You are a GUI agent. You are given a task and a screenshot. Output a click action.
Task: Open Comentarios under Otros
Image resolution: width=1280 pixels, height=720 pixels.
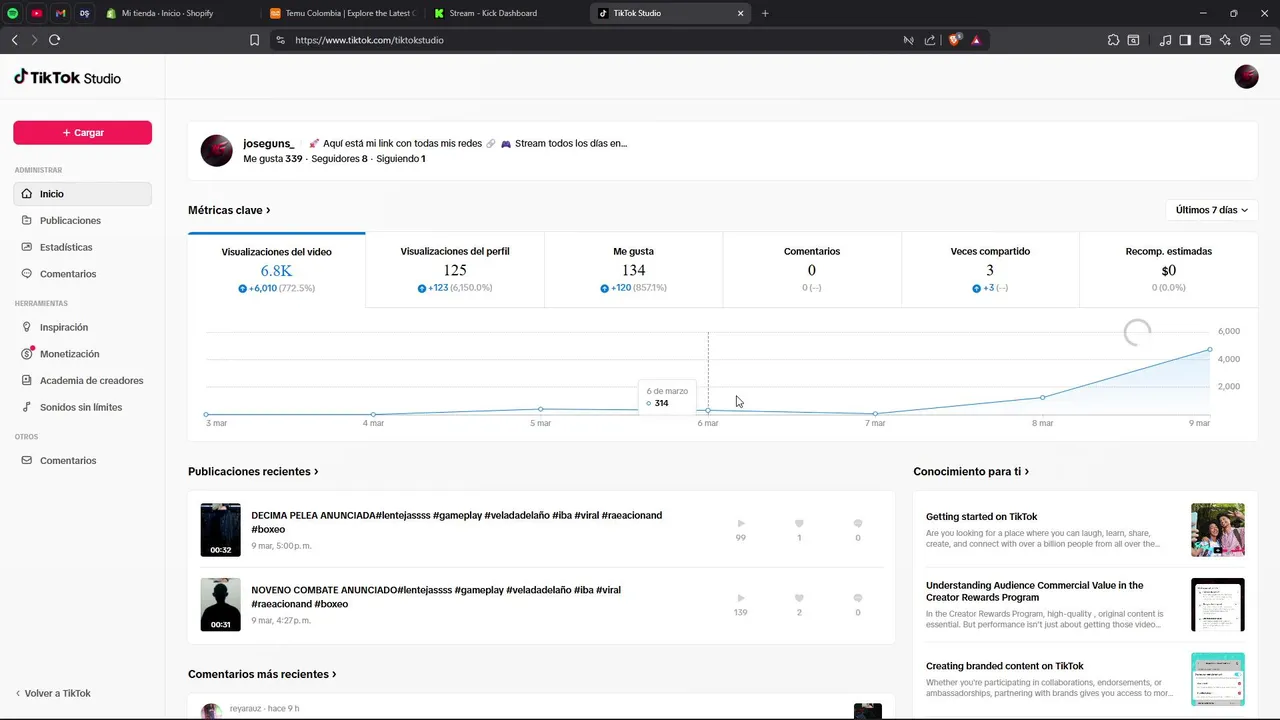point(82,460)
